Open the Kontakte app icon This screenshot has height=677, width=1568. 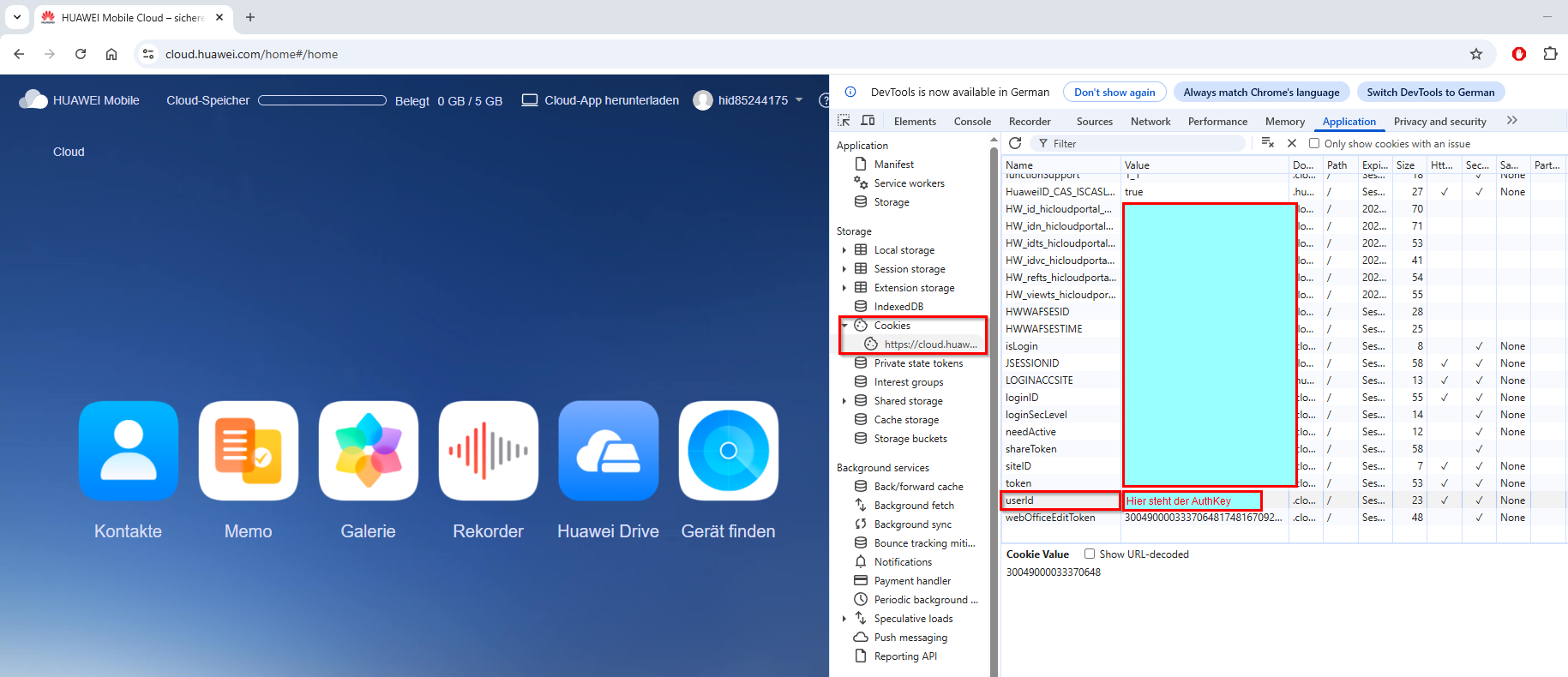129,451
